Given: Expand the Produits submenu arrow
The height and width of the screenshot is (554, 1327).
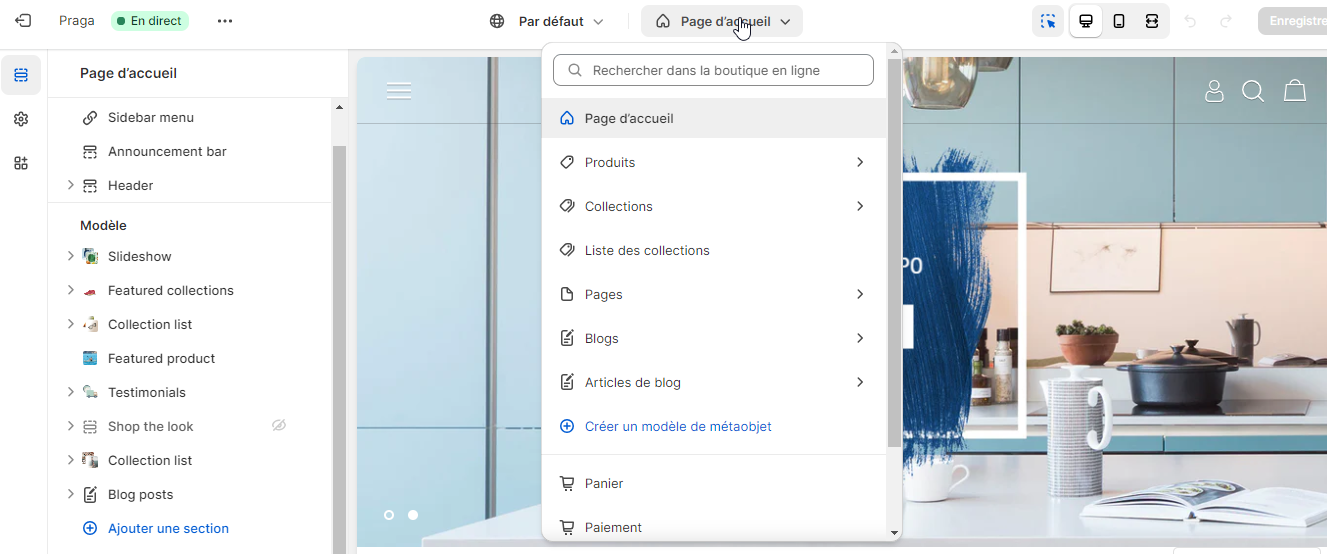Looking at the screenshot, I should pyautogui.click(x=860, y=162).
